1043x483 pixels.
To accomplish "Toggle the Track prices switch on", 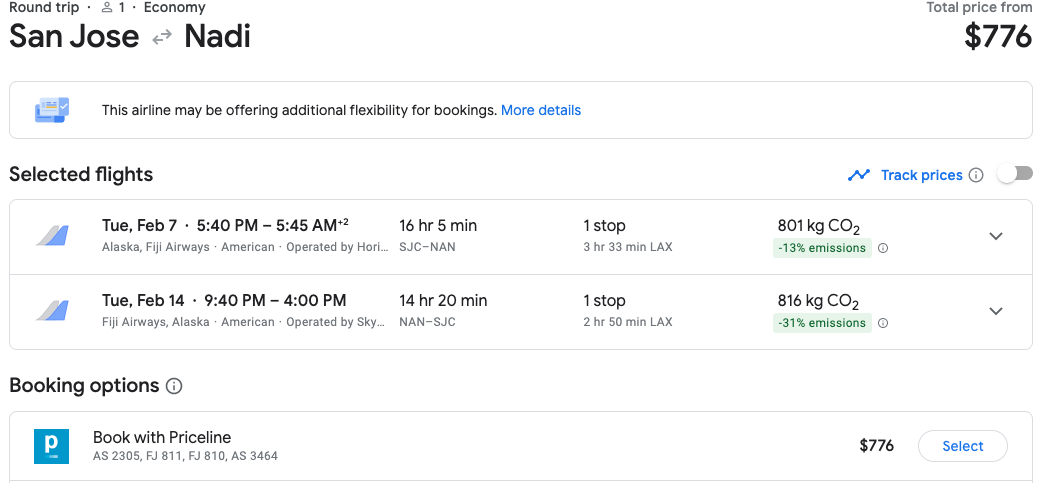I will pos(1014,174).
